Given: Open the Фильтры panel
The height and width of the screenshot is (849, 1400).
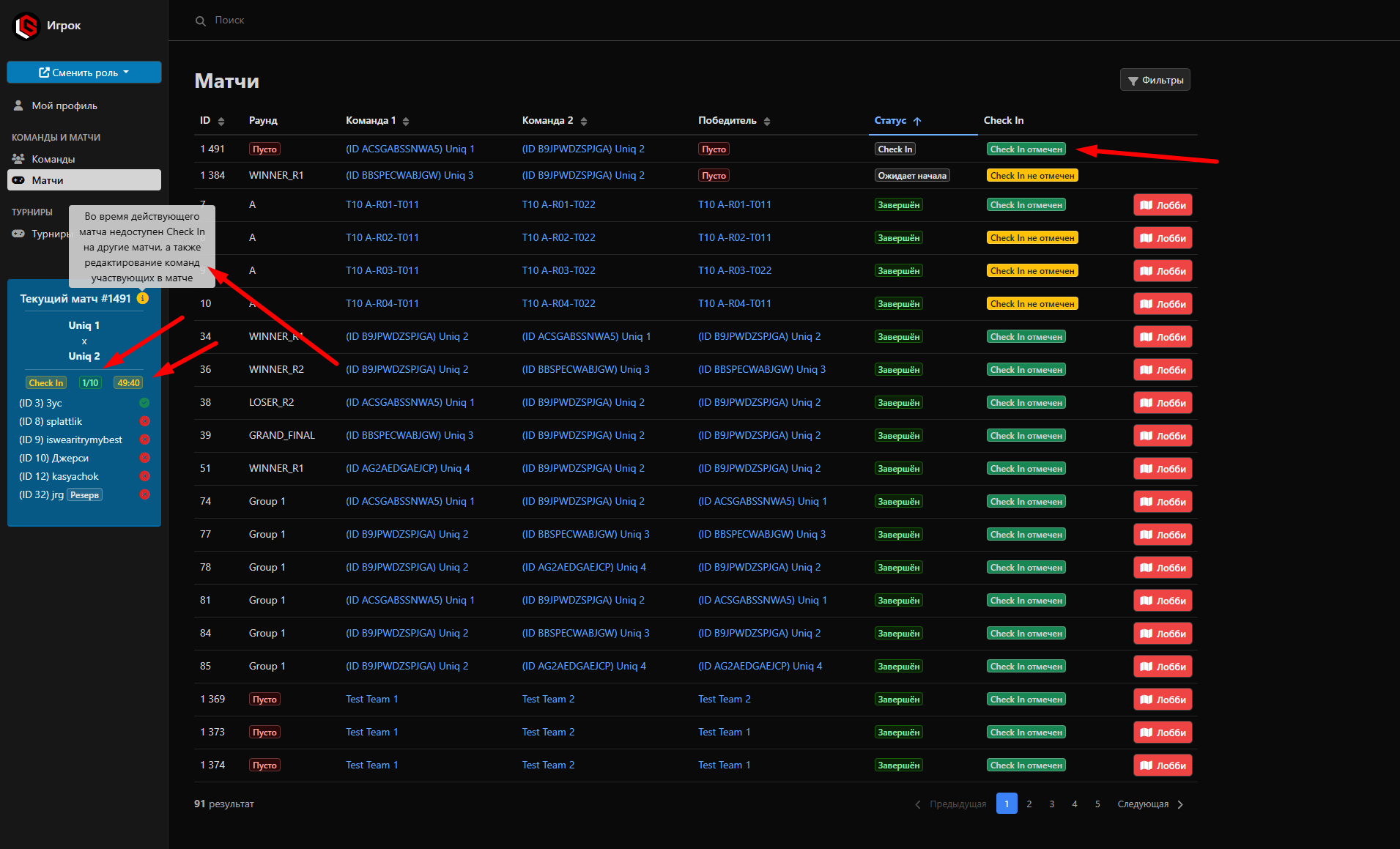Looking at the screenshot, I should pos(1155,80).
